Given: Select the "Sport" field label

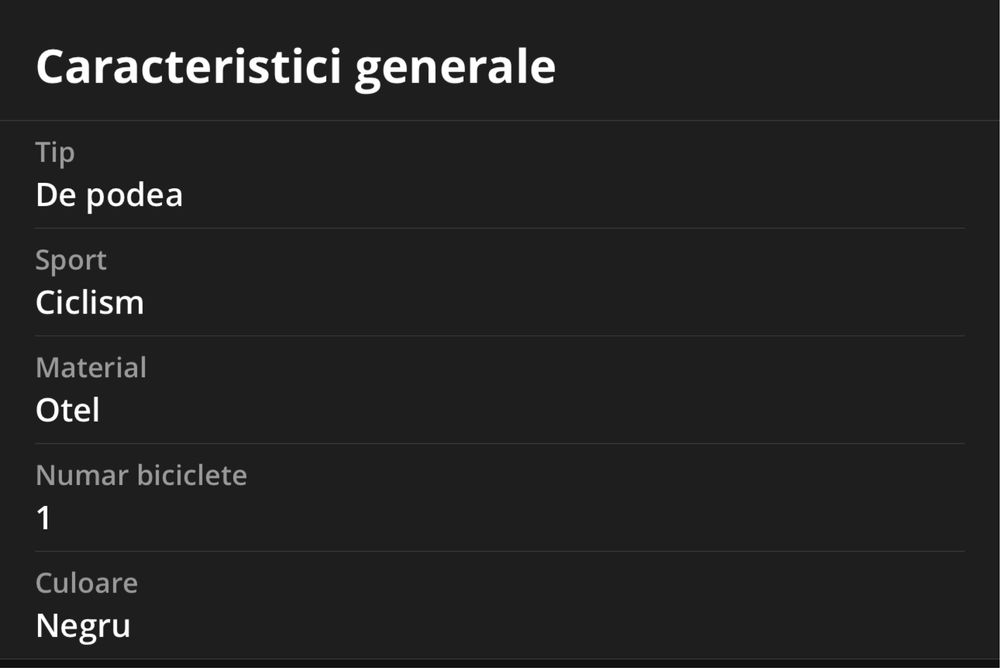Looking at the screenshot, I should click(71, 260).
